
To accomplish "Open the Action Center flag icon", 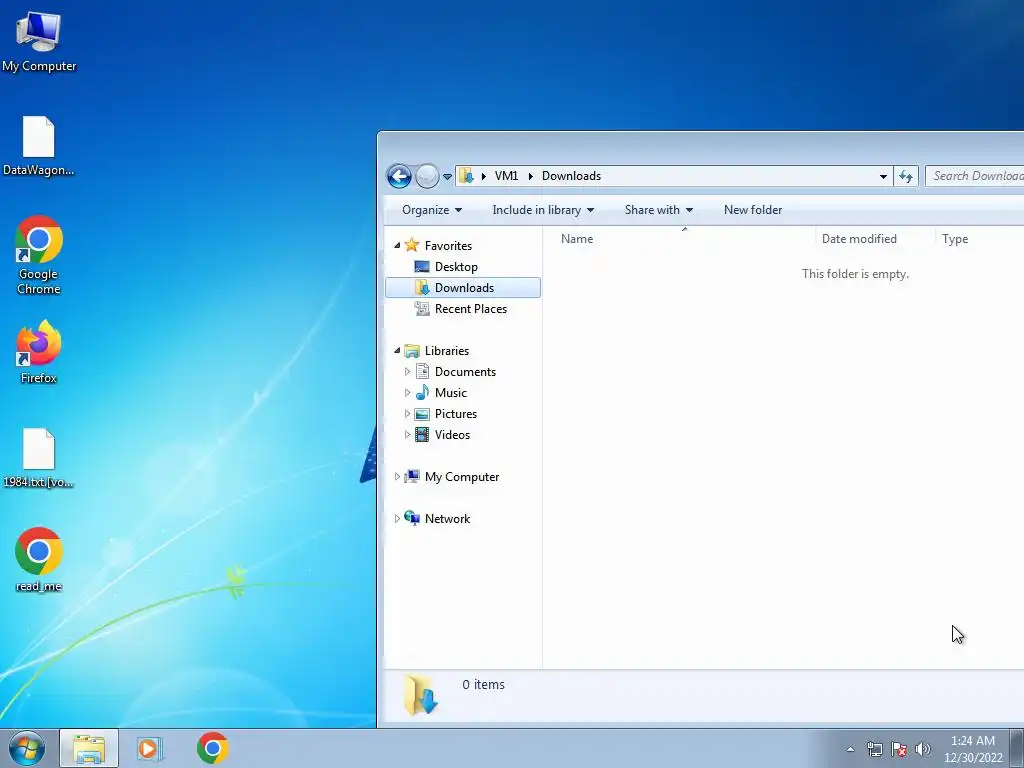I will pyautogui.click(x=899, y=749).
